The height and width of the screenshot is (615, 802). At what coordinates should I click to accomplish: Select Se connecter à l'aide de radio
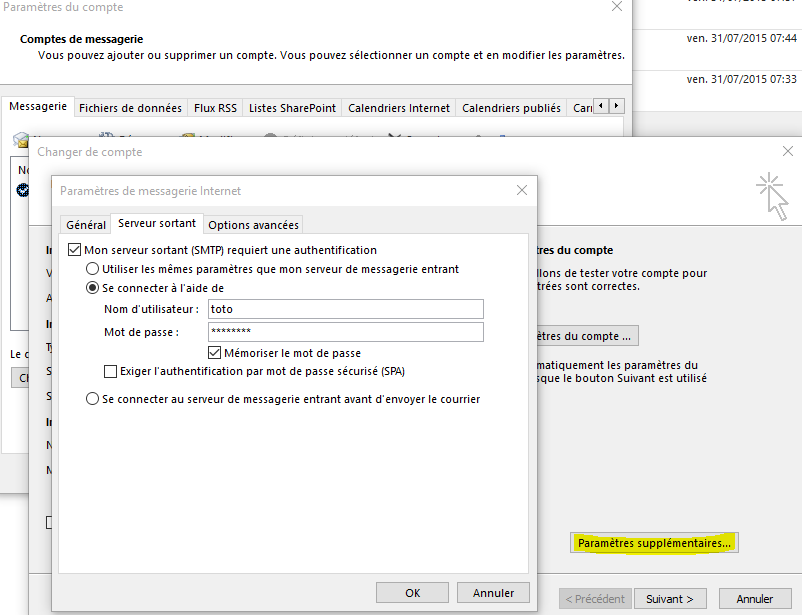pos(92,288)
